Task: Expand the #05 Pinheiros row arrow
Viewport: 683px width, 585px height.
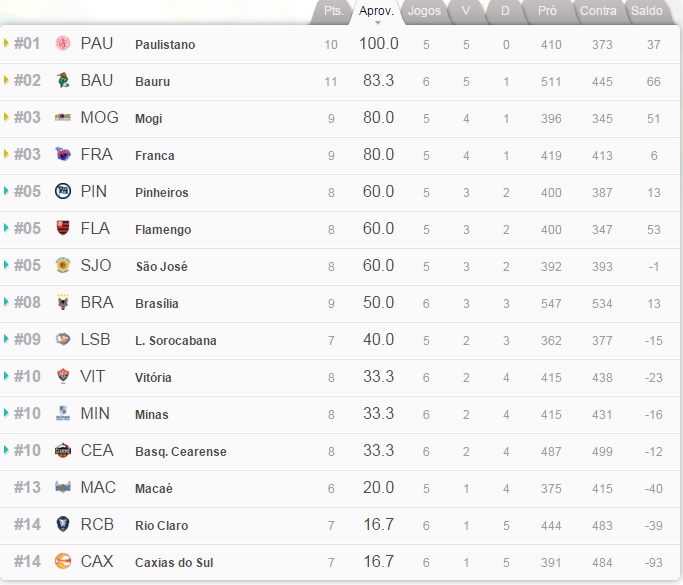Action: [x=6, y=192]
